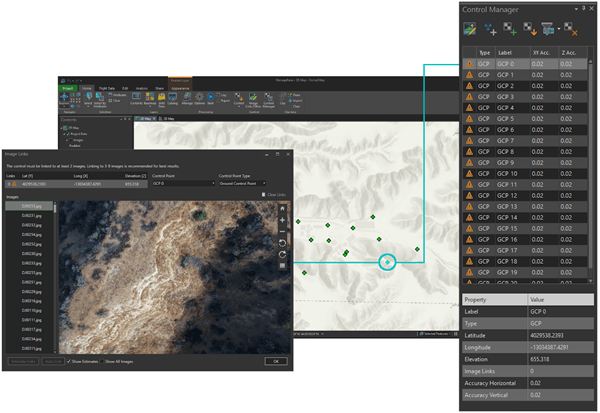Click Clear Links in Image Links dialog
This screenshot has width=600, height=413.
tap(274, 194)
